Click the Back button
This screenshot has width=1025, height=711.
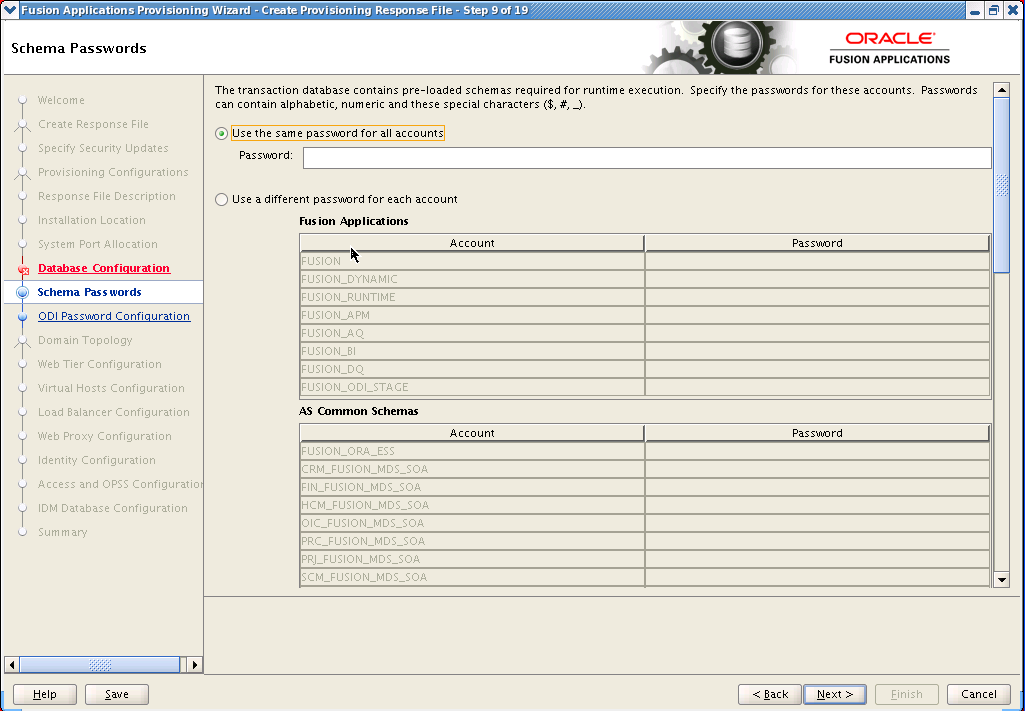coord(769,694)
